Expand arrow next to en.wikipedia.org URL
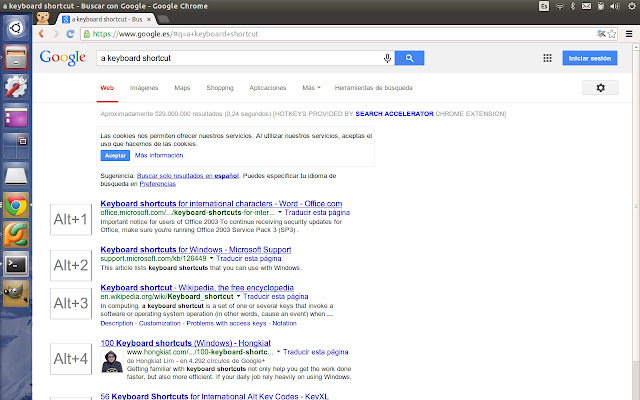 238,296
